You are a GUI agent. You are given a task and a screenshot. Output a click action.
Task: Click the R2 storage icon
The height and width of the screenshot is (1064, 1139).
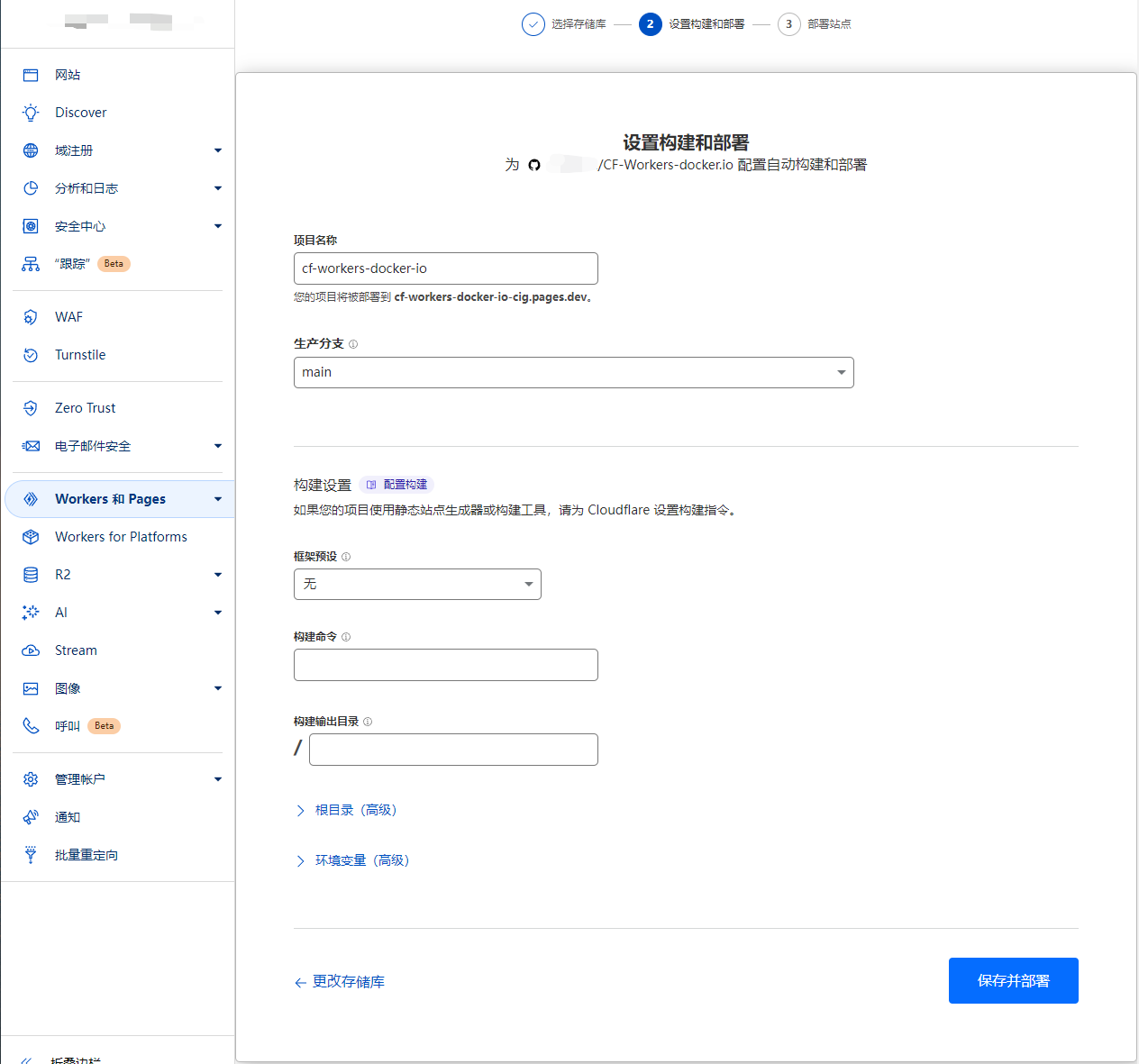[x=31, y=575]
